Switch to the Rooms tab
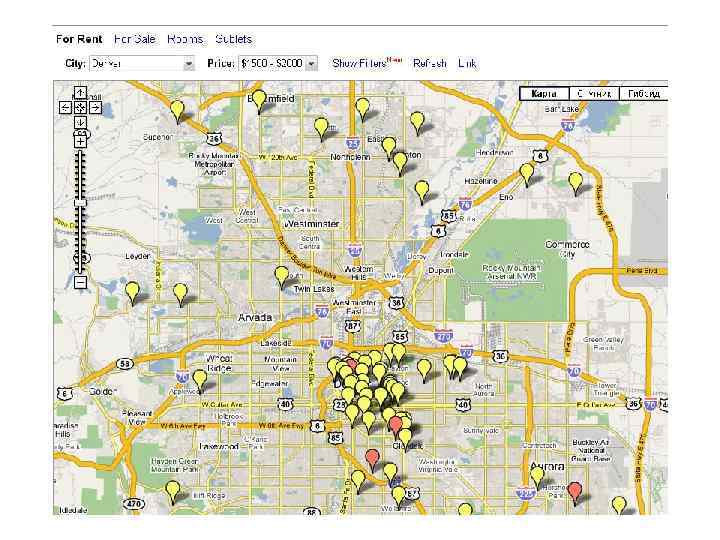Image resolution: width=720 pixels, height=540 pixels. pyautogui.click(x=185, y=39)
